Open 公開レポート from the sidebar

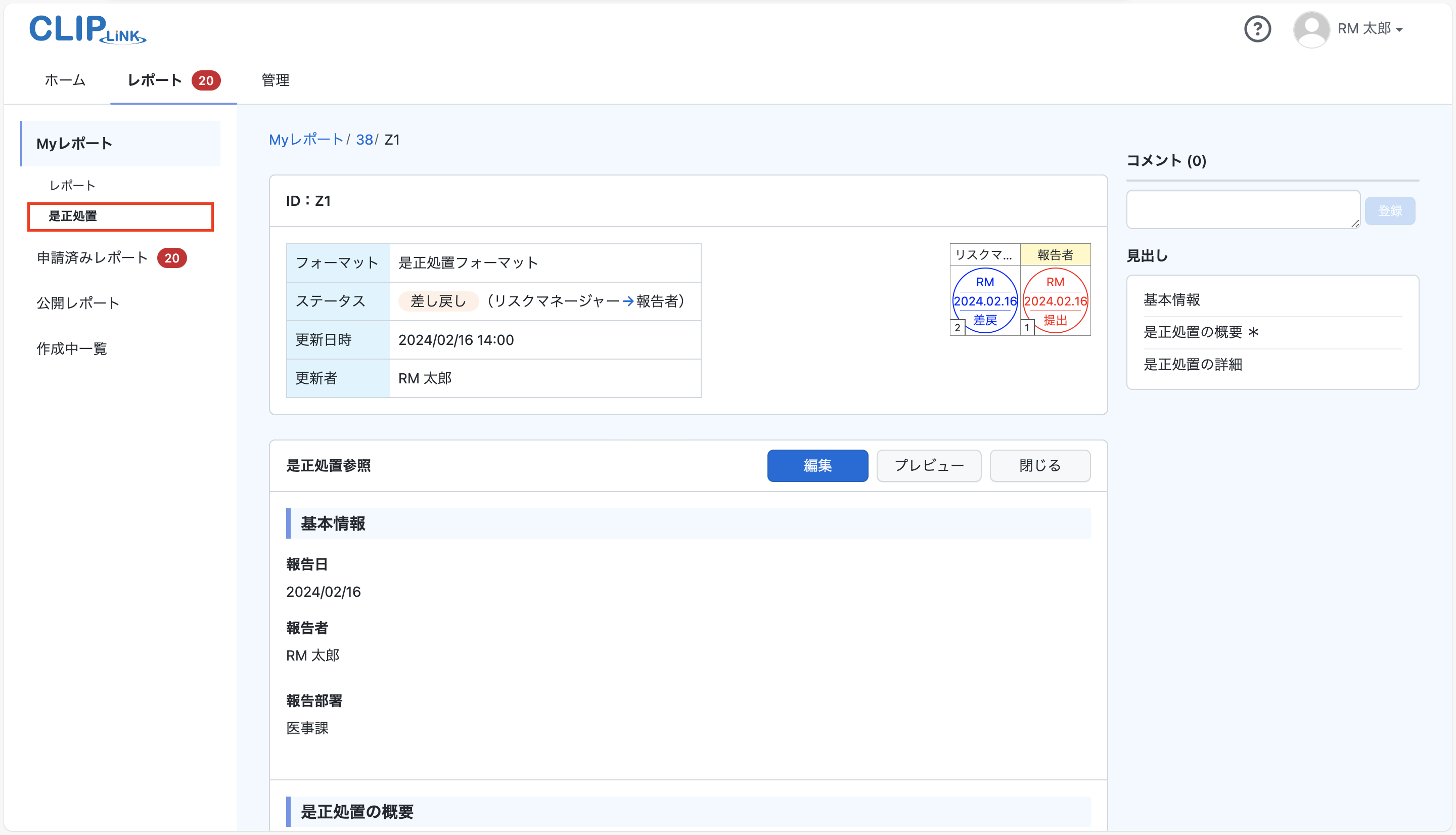coord(78,302)
